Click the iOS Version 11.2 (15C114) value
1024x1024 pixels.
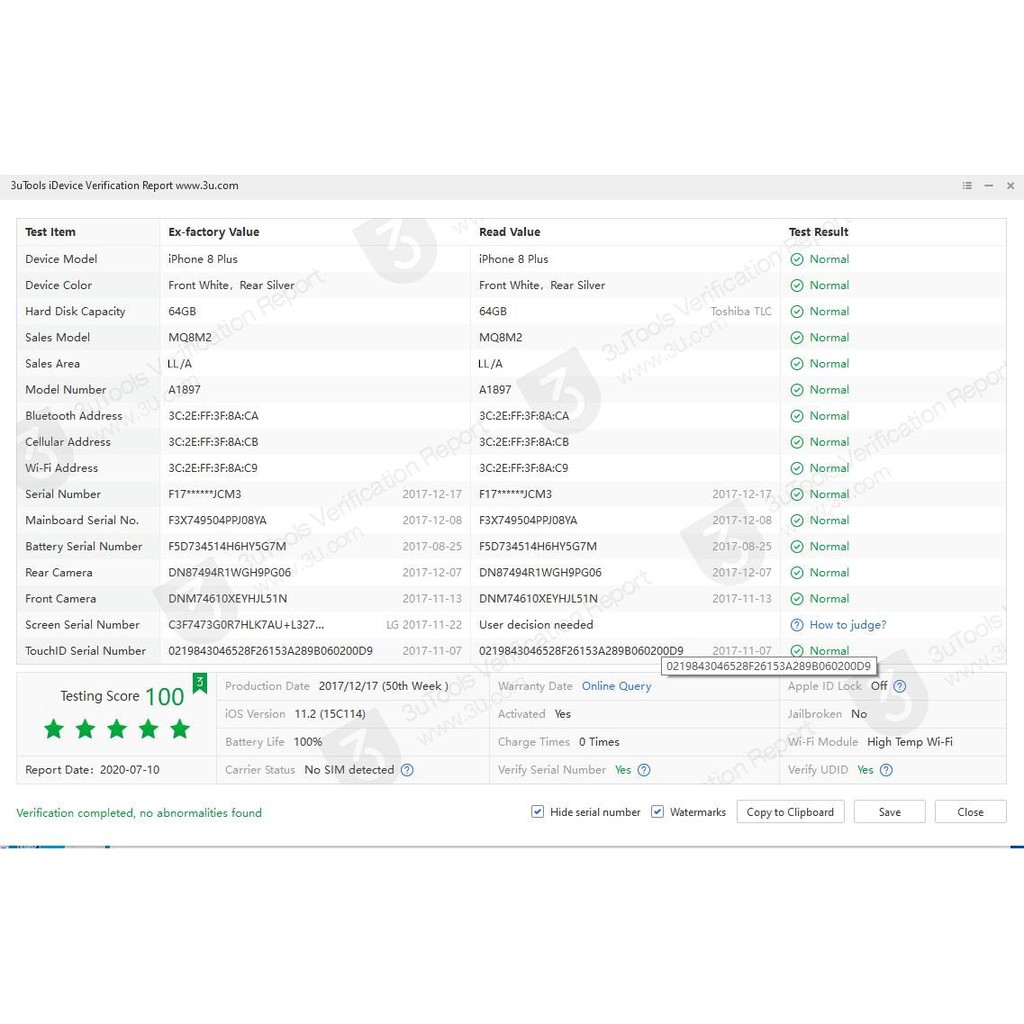click(330, 714)
